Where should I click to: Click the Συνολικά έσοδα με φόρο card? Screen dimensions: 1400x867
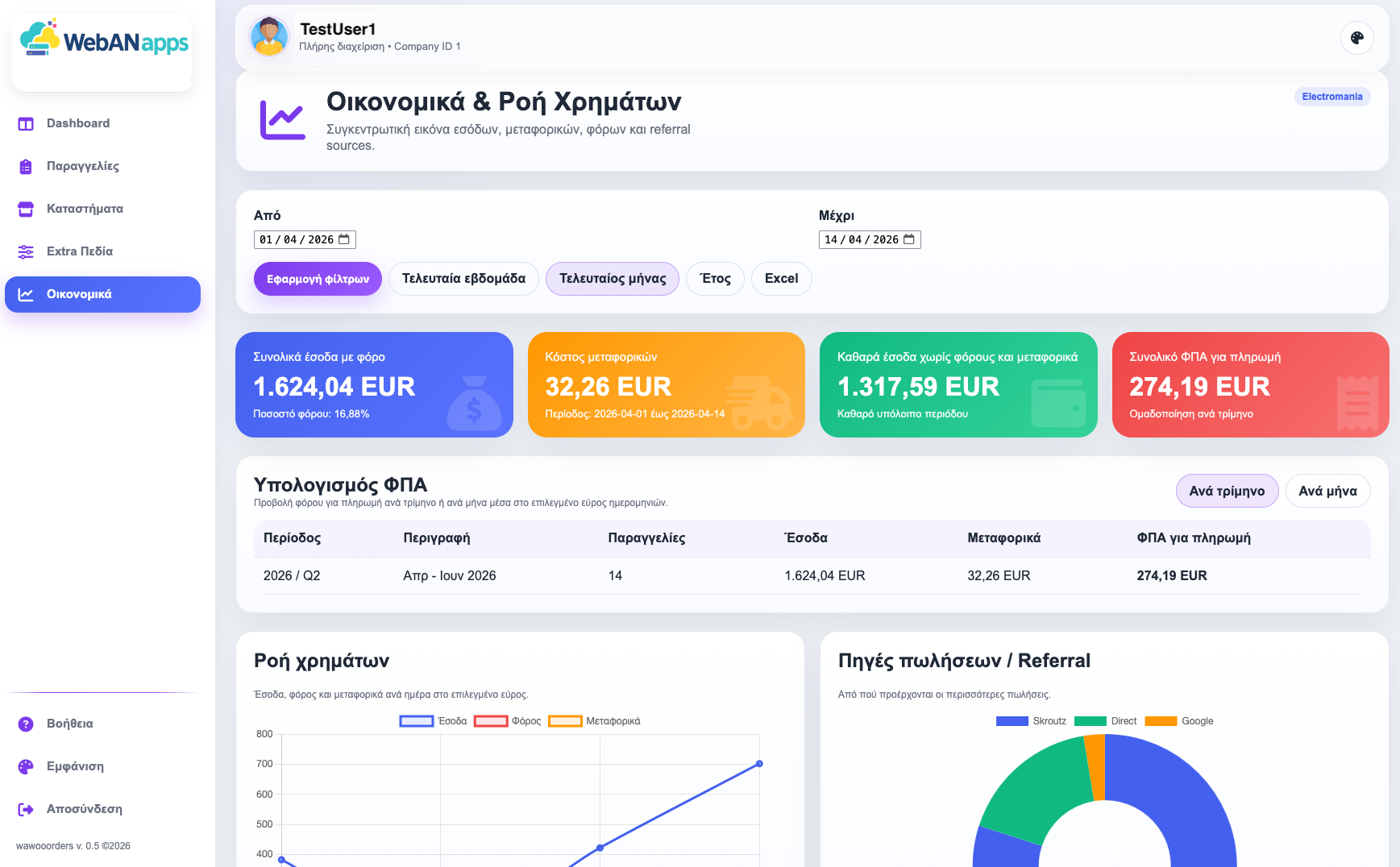(x=374, y=385)
